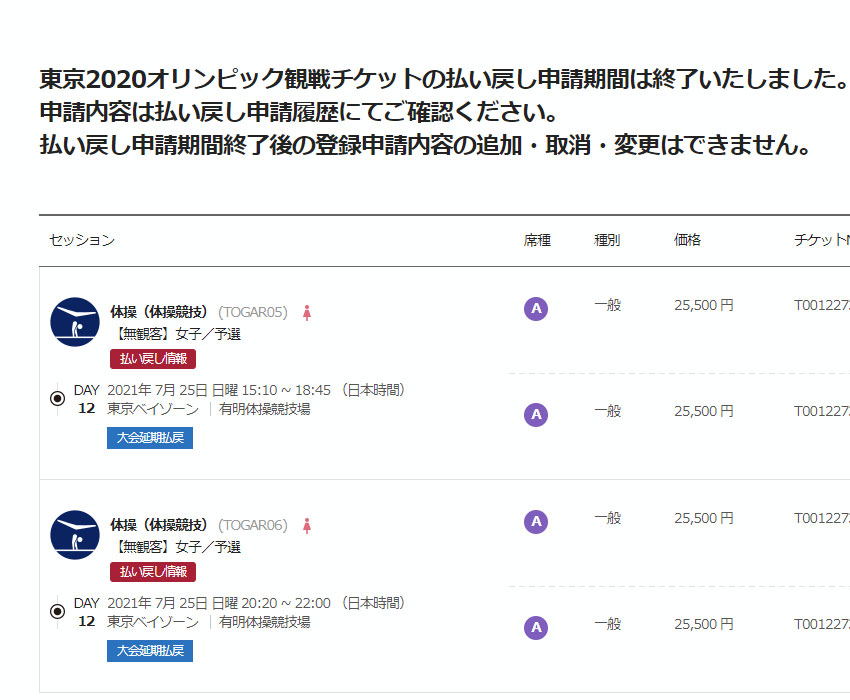Click first 25,500 円 price in TOGAR05
850x700 pixels.
tap(704, 305)
